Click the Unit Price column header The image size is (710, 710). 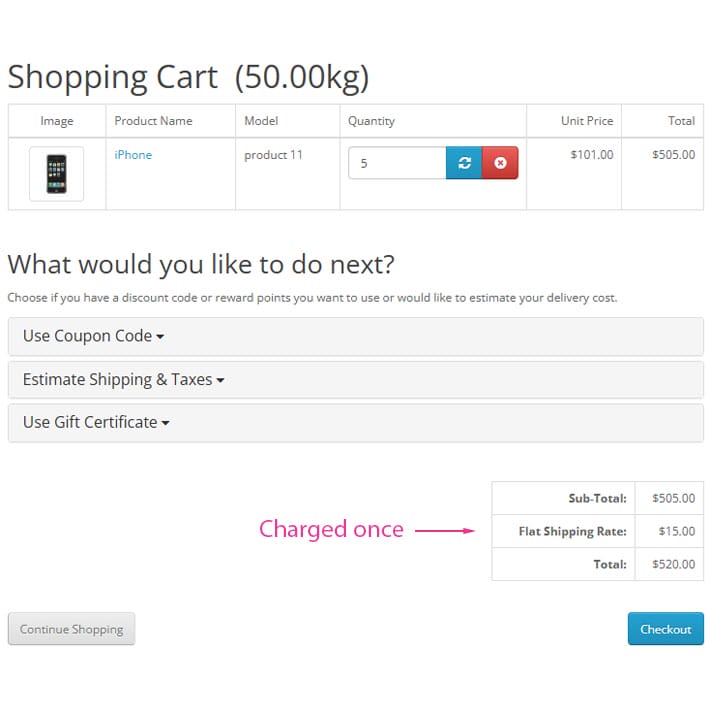click(x=587, y=121)
